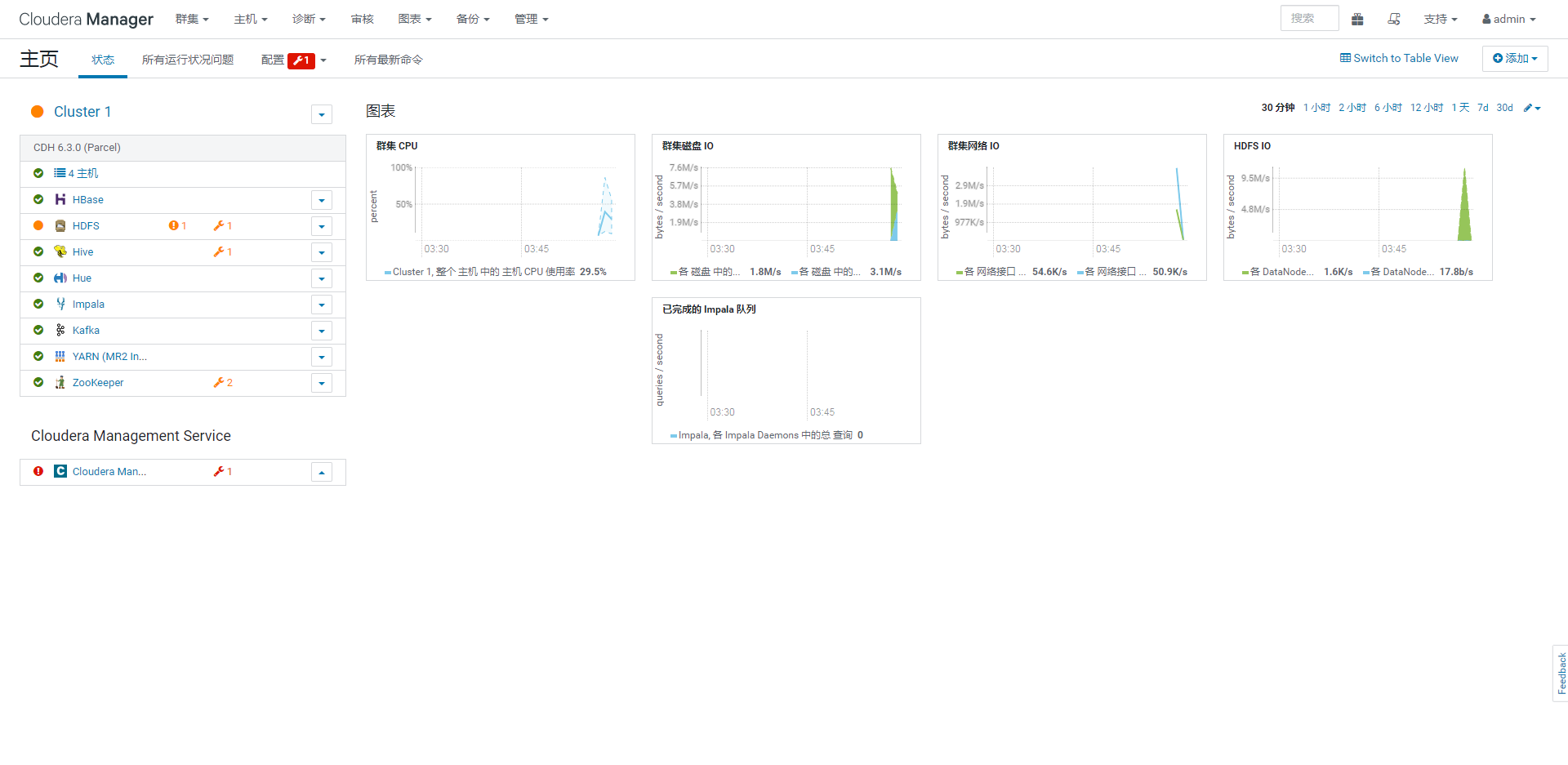Open the running commands icon in header
1568x765 pixels.
[x=1394, y=19]
